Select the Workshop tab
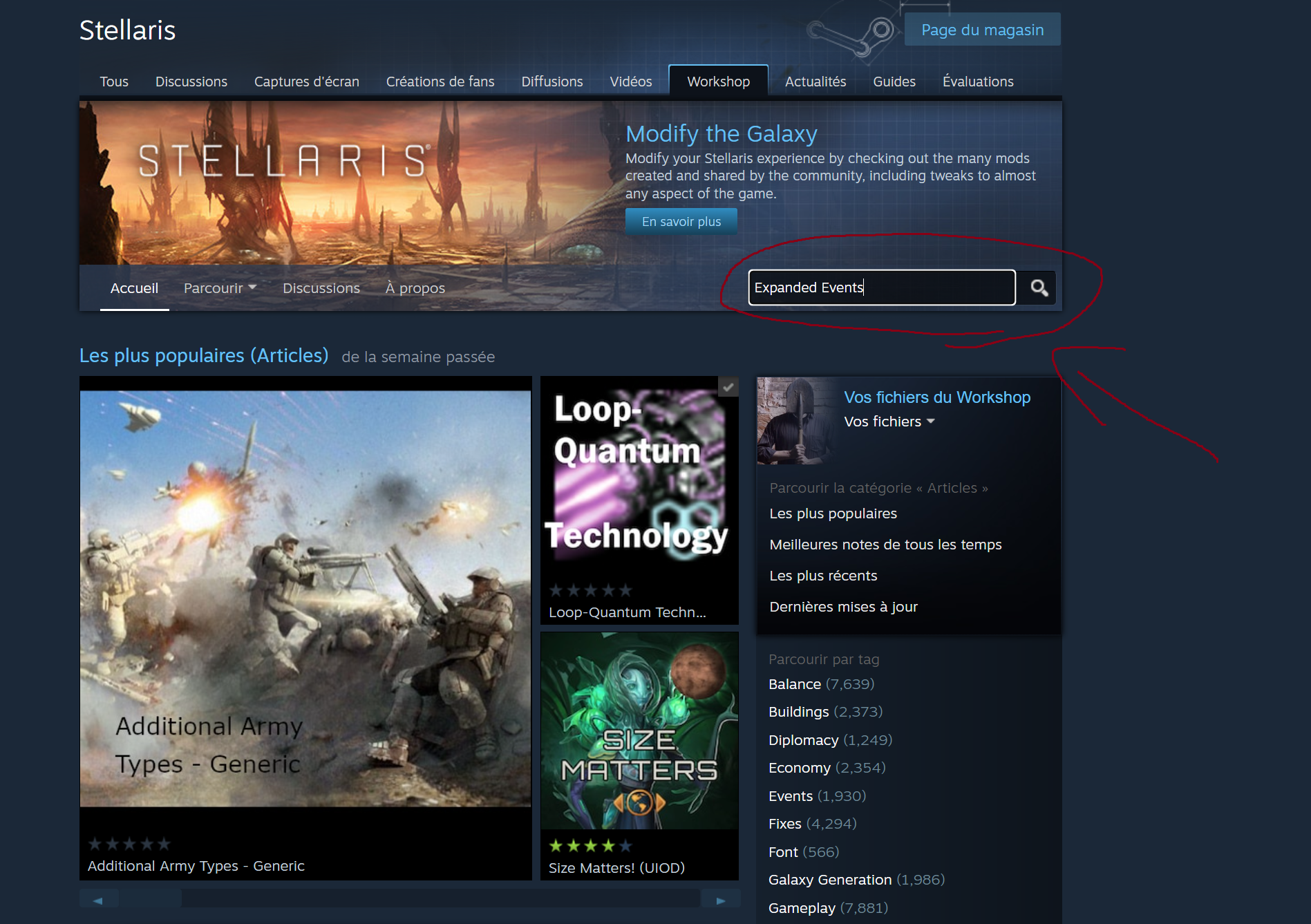The width and height of the screenshot is (1311, 924). (x=719, y=81)
